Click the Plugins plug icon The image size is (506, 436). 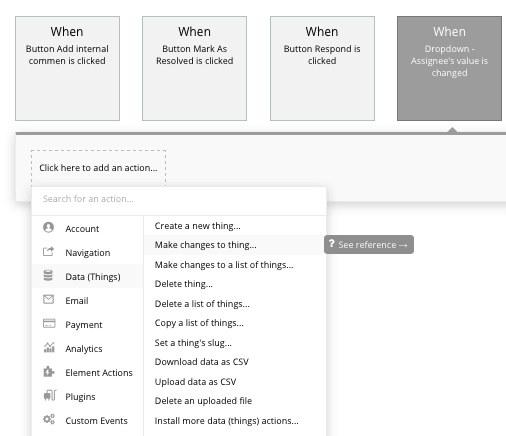coord(50,395)
